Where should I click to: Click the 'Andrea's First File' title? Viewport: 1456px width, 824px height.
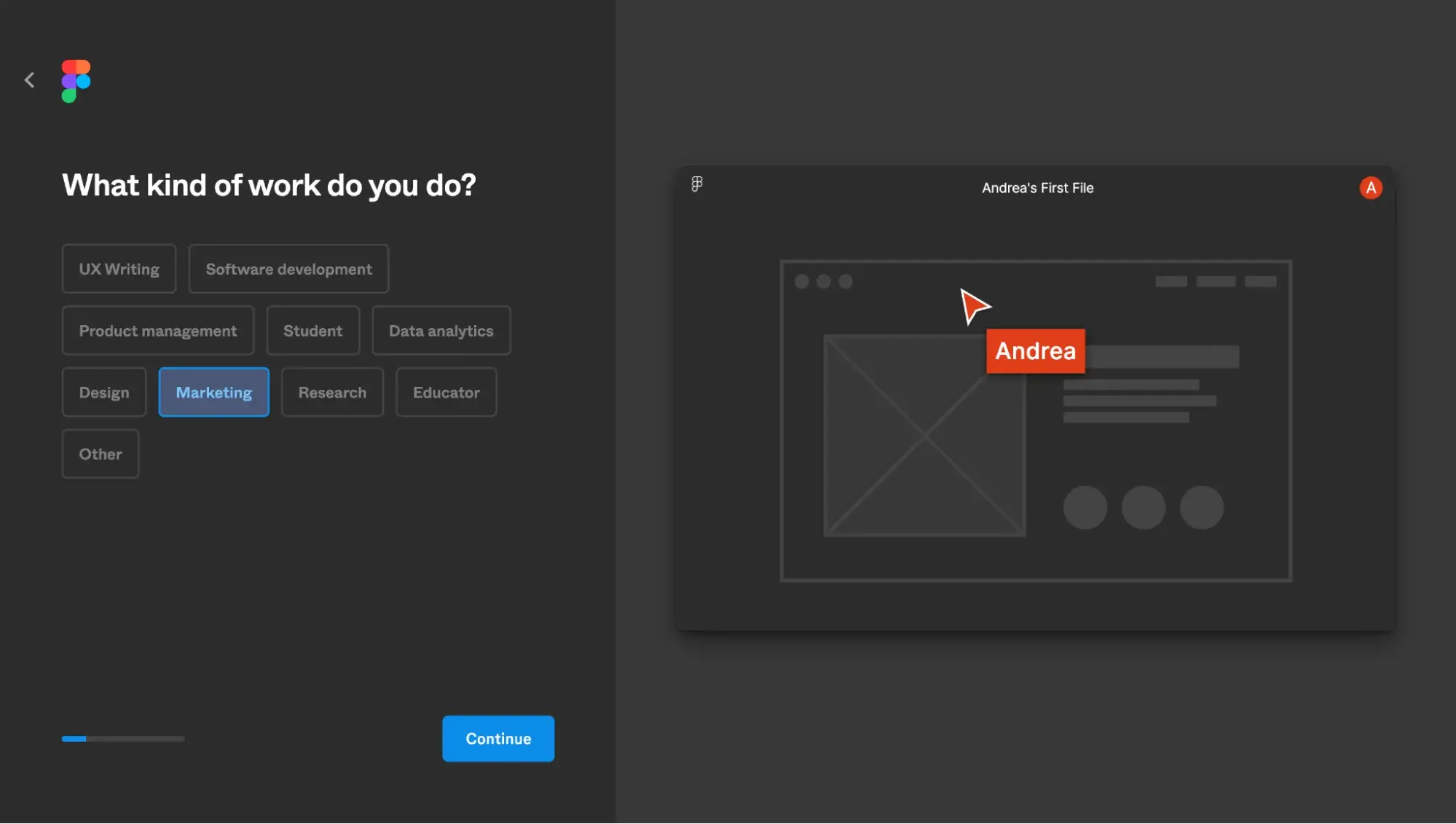(1037, 188)
